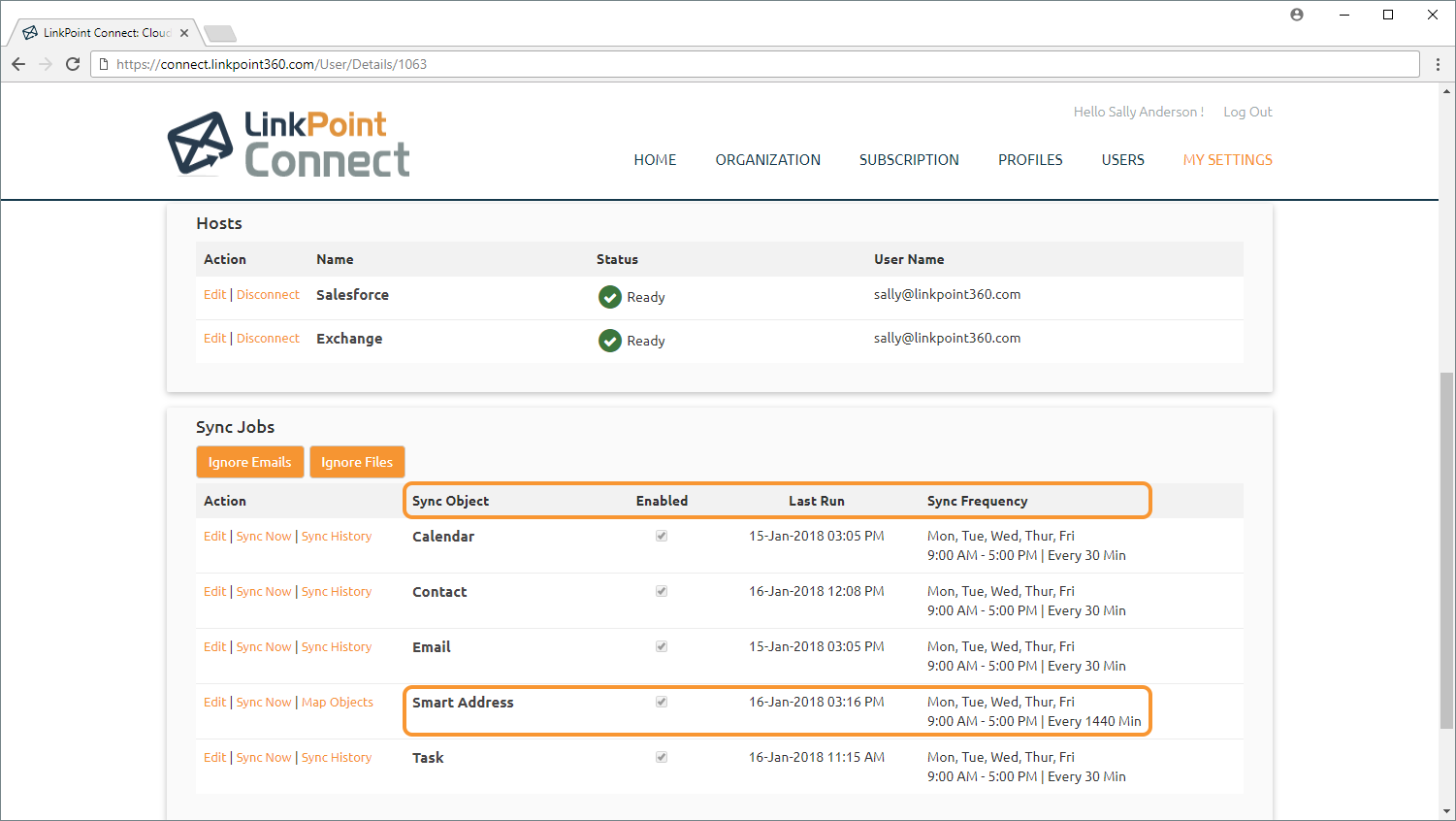The height and width of the screenshot is (821, 1456).
Task: Edit the Task sync job
Action: click(x=214, y=757)
